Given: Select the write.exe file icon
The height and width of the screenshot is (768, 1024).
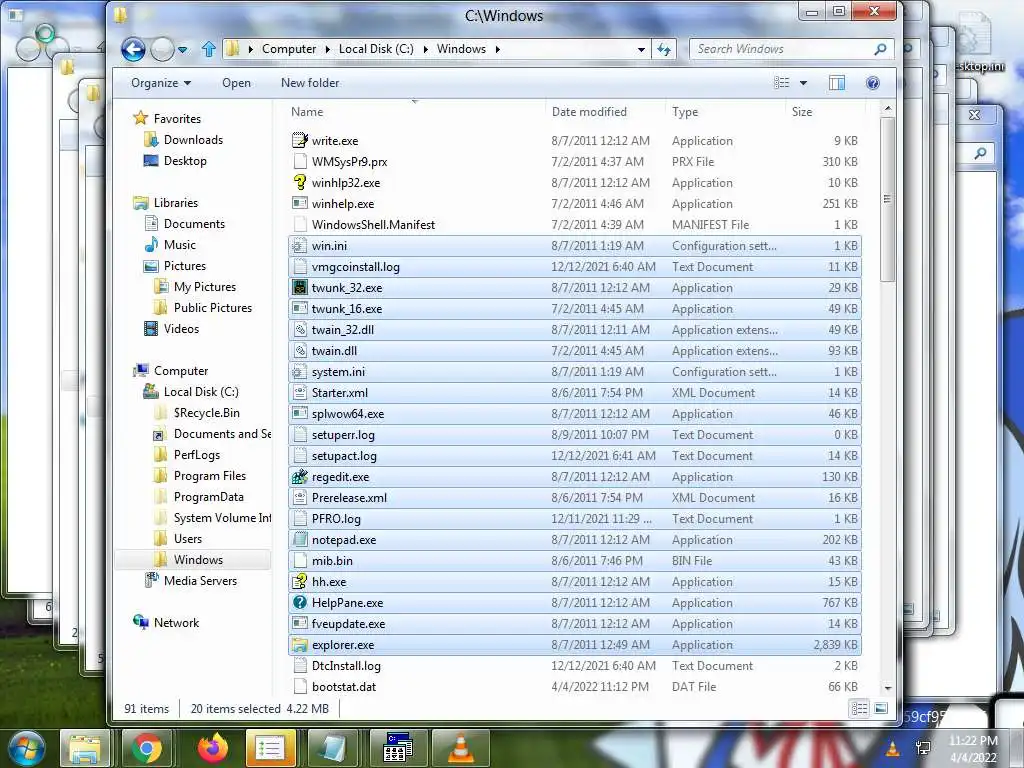Looking at the screenshot, I should pyautogui.click(x=300, y=140).
